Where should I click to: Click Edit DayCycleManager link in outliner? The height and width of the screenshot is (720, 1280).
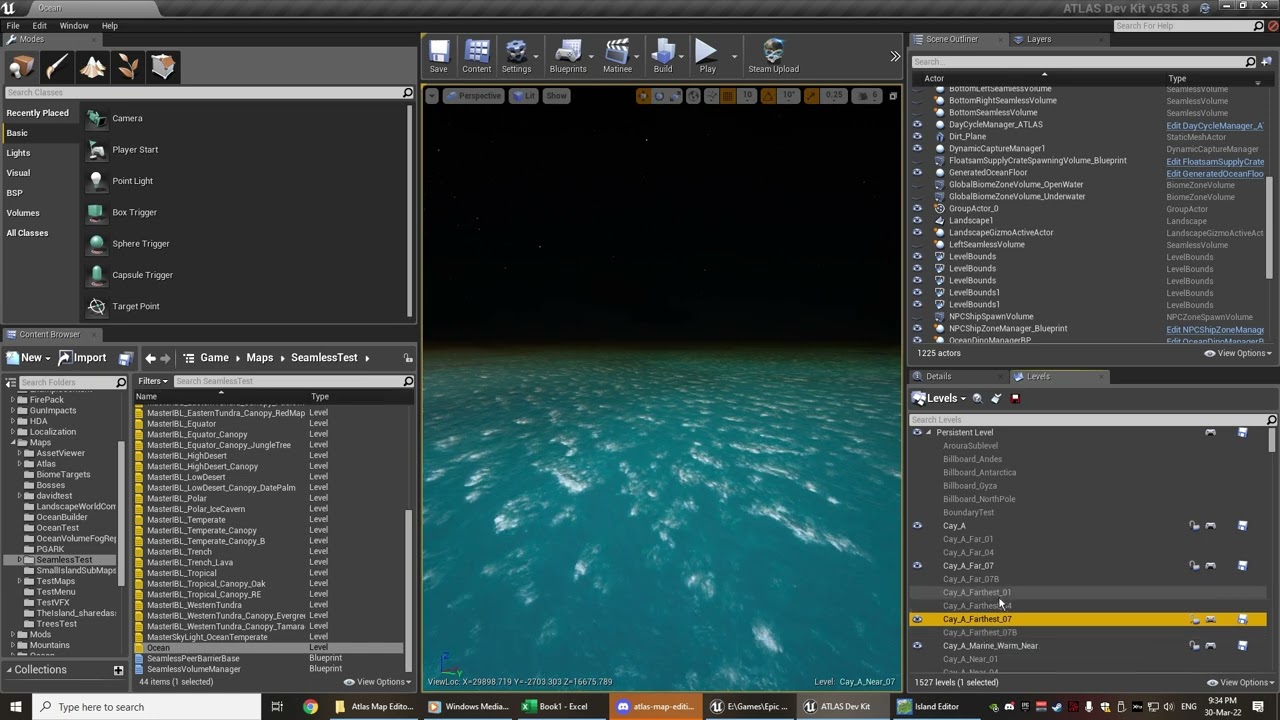[x=1215, y=125]
